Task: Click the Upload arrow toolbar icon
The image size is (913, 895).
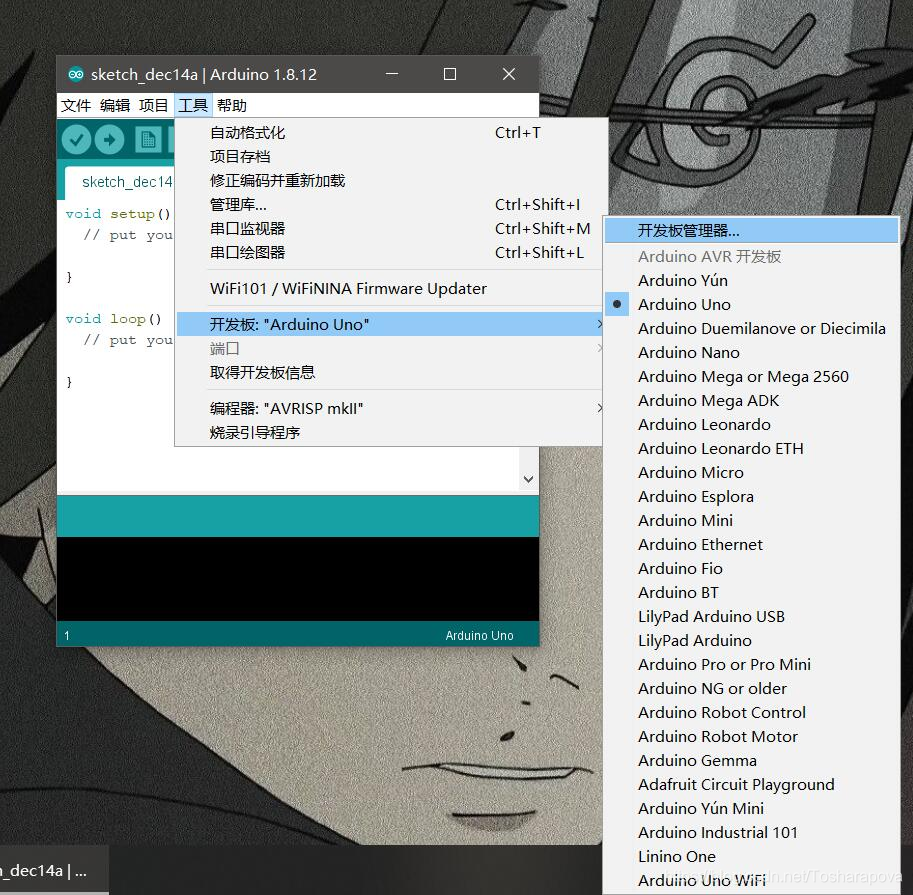Action: click(x=112, y=140)
